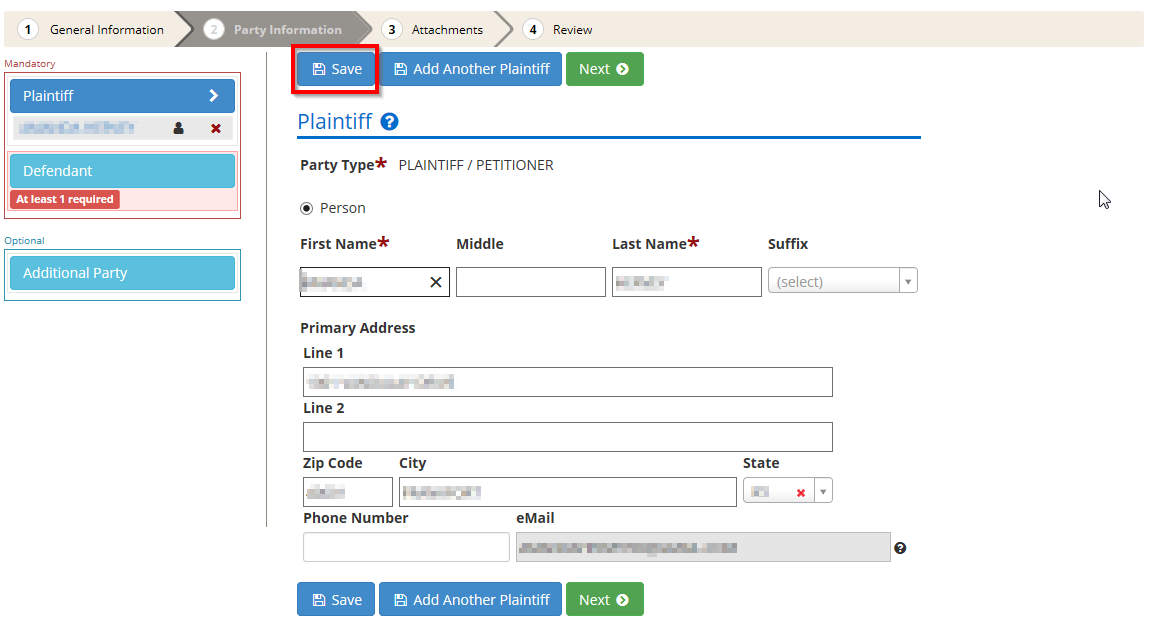1164x619 pixels.
Task: Click the Plaintiff help question mark icon
Action: [x=390, y=122]
